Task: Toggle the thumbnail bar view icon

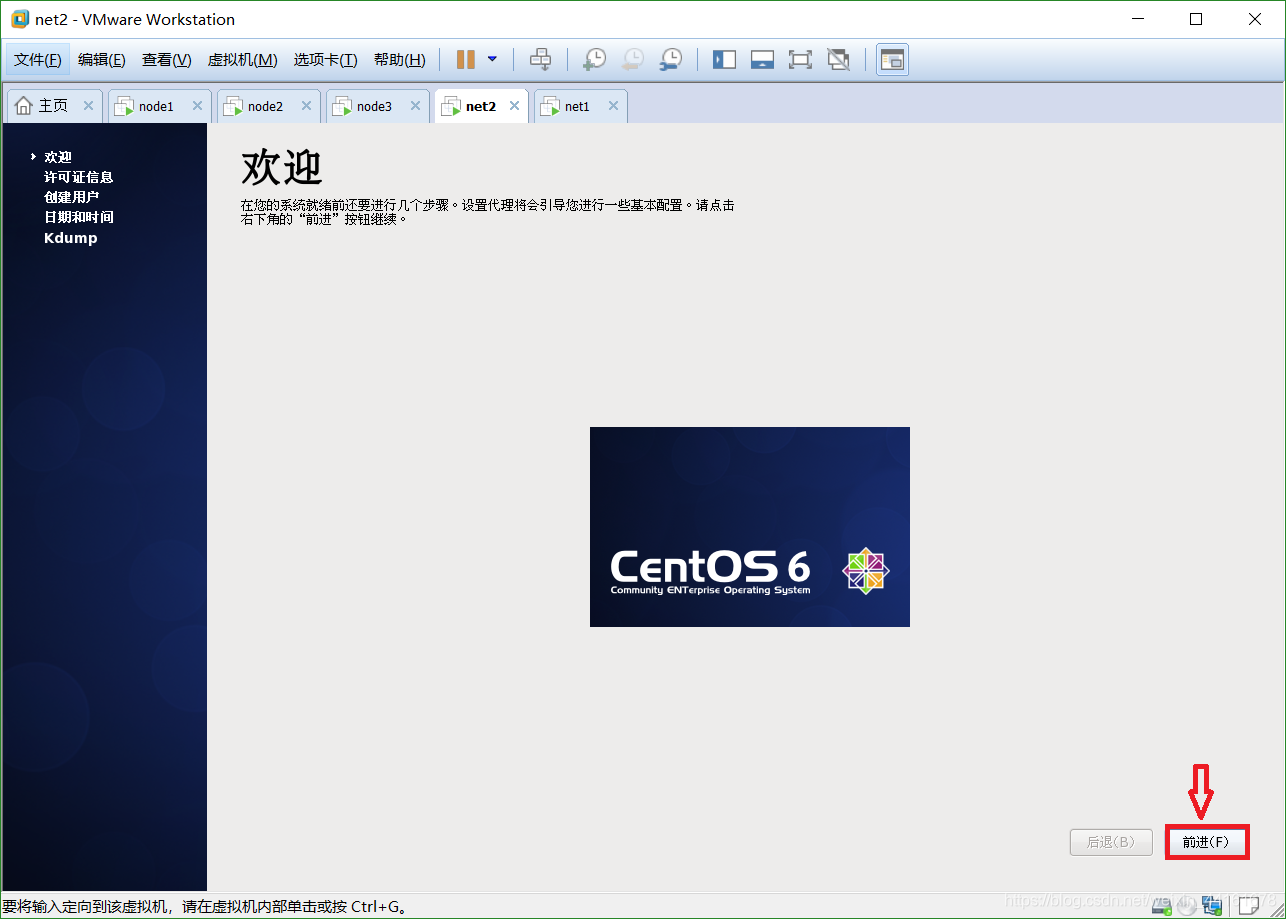Action: coord(762,60)
